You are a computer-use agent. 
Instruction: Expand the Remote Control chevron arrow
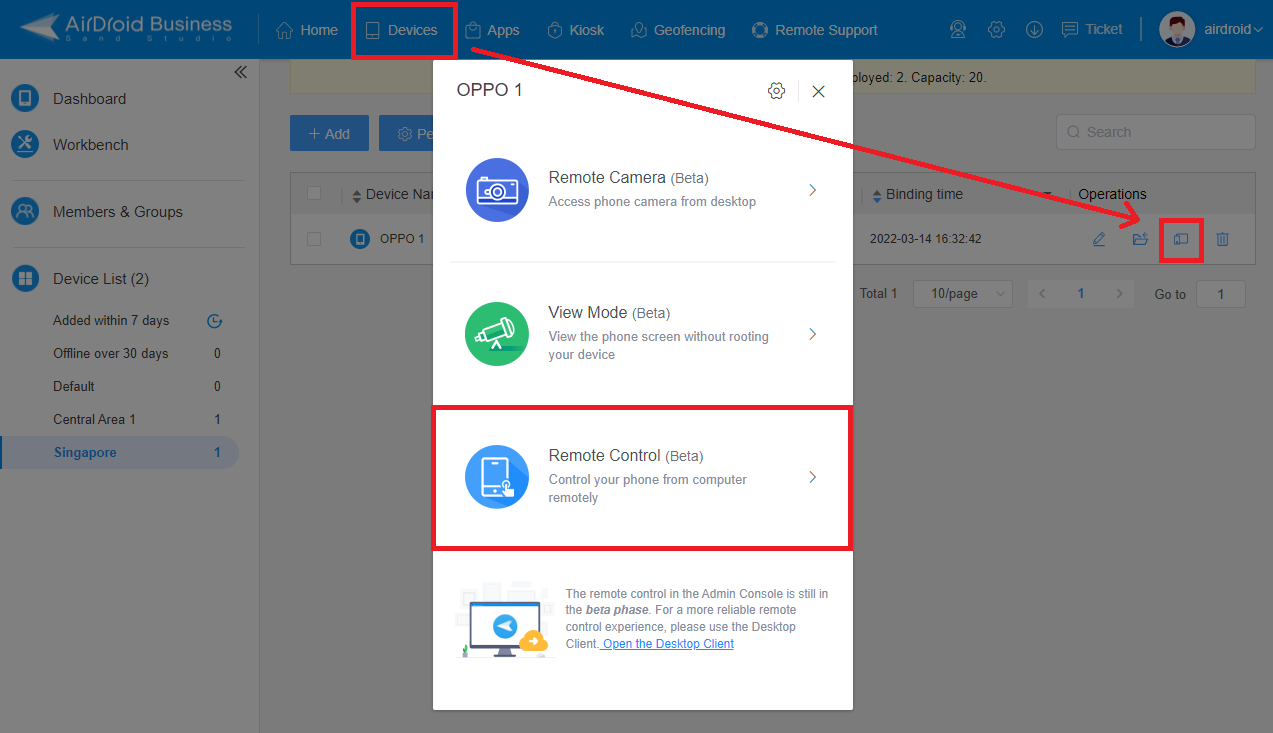(x=813, y=478)
